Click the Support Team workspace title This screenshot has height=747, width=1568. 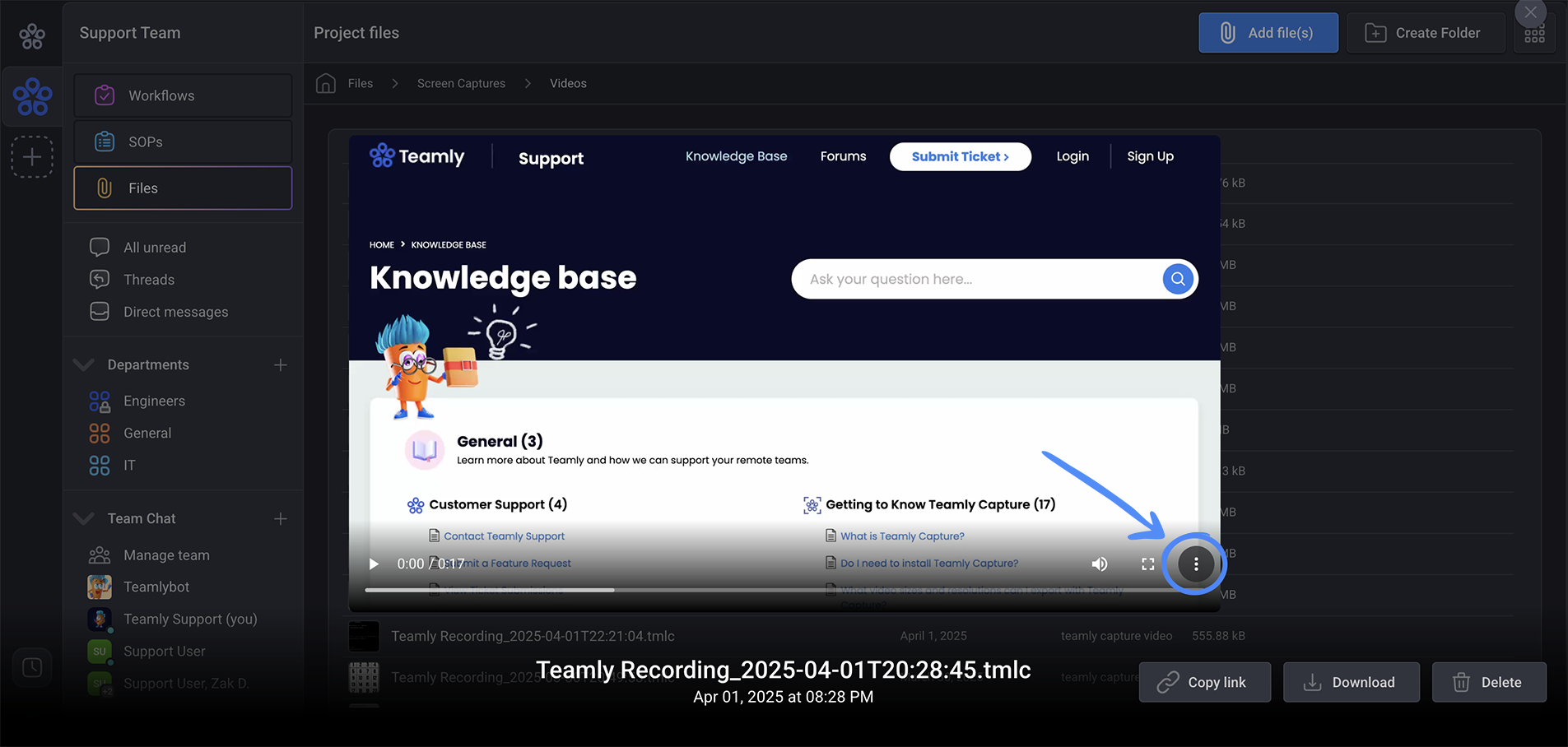(x=130, y=33)
